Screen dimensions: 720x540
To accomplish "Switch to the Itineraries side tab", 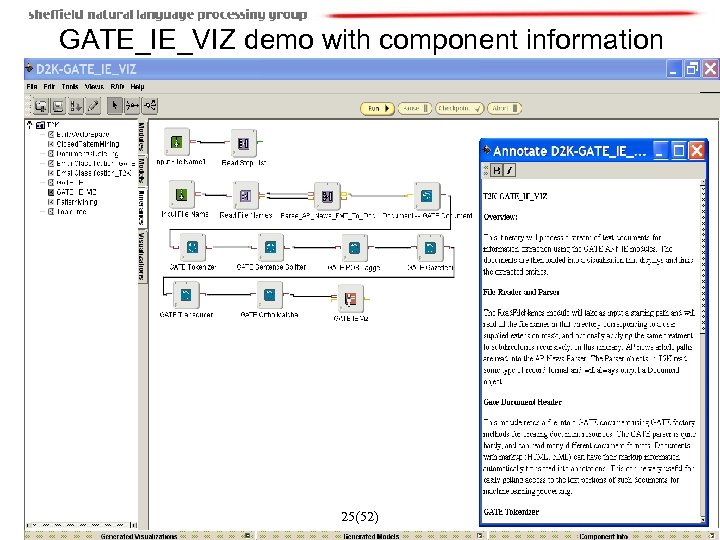I will tap(142, 207).
